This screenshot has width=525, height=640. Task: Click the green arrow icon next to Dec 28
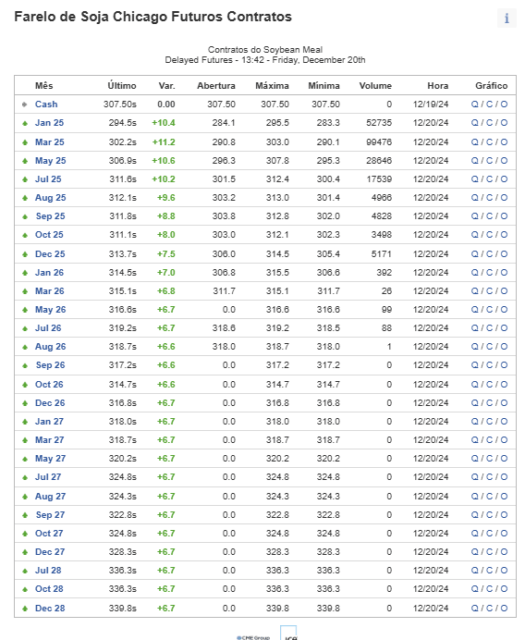[x=25, y=609]
